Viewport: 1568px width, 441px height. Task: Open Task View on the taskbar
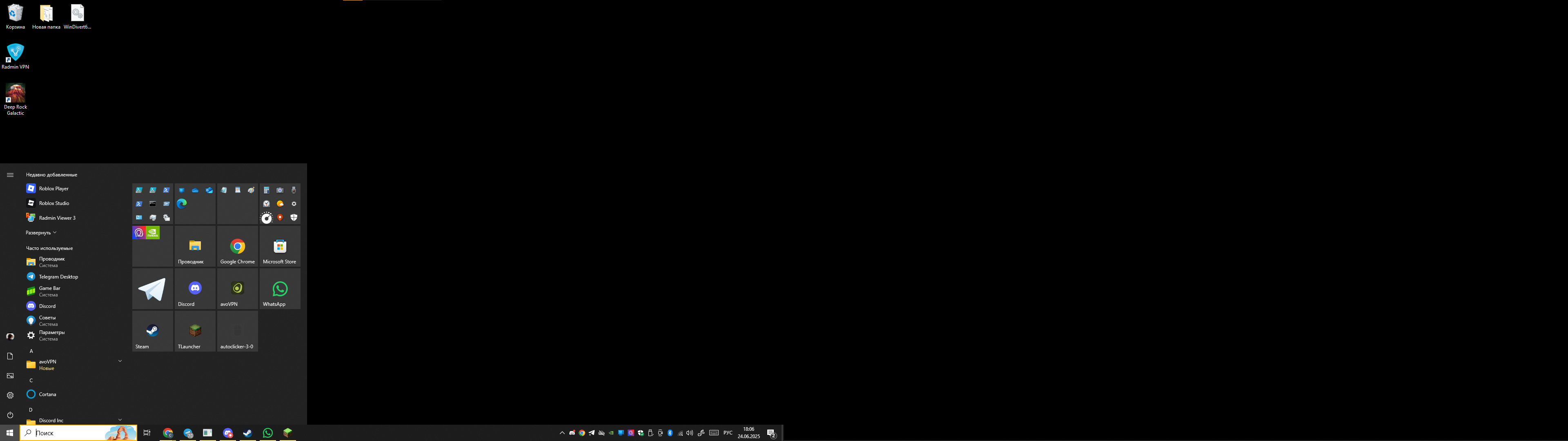[x=147, y=433]
